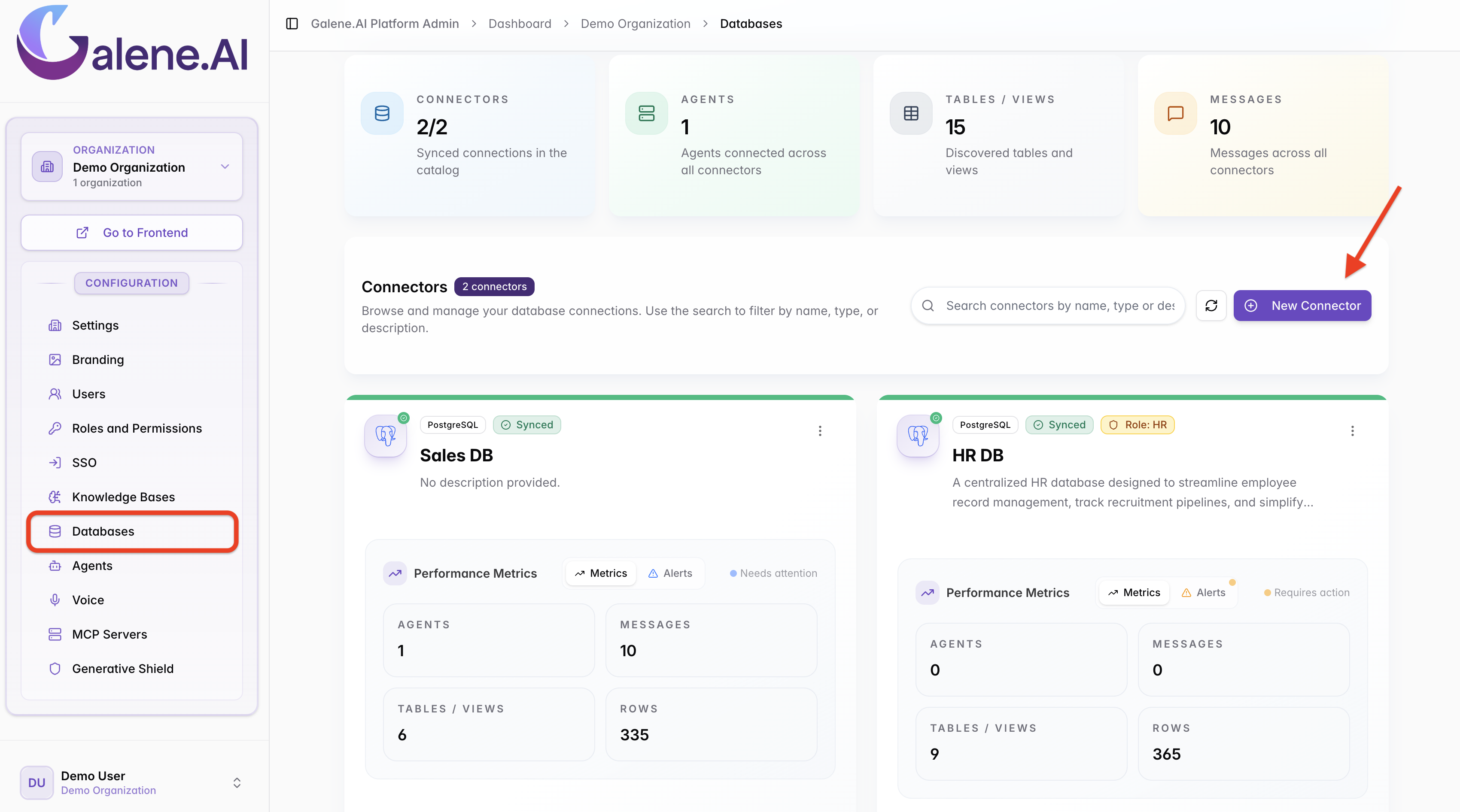Screen dimensions: 1460x812
Task: Click the Messages chat bubble icon
Action: [x=1175, y=113]
